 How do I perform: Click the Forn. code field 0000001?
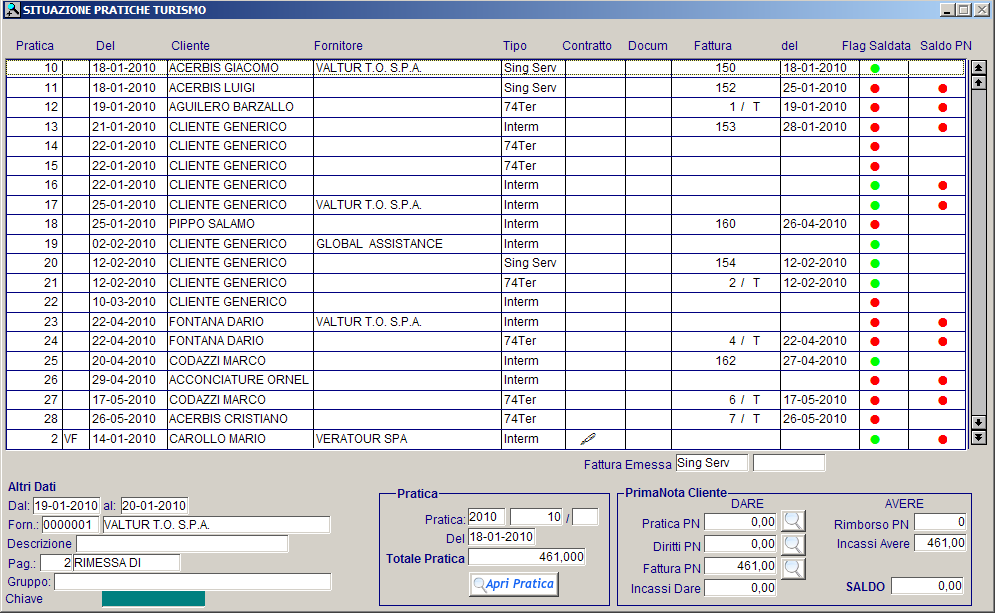[x=70, y=525]
